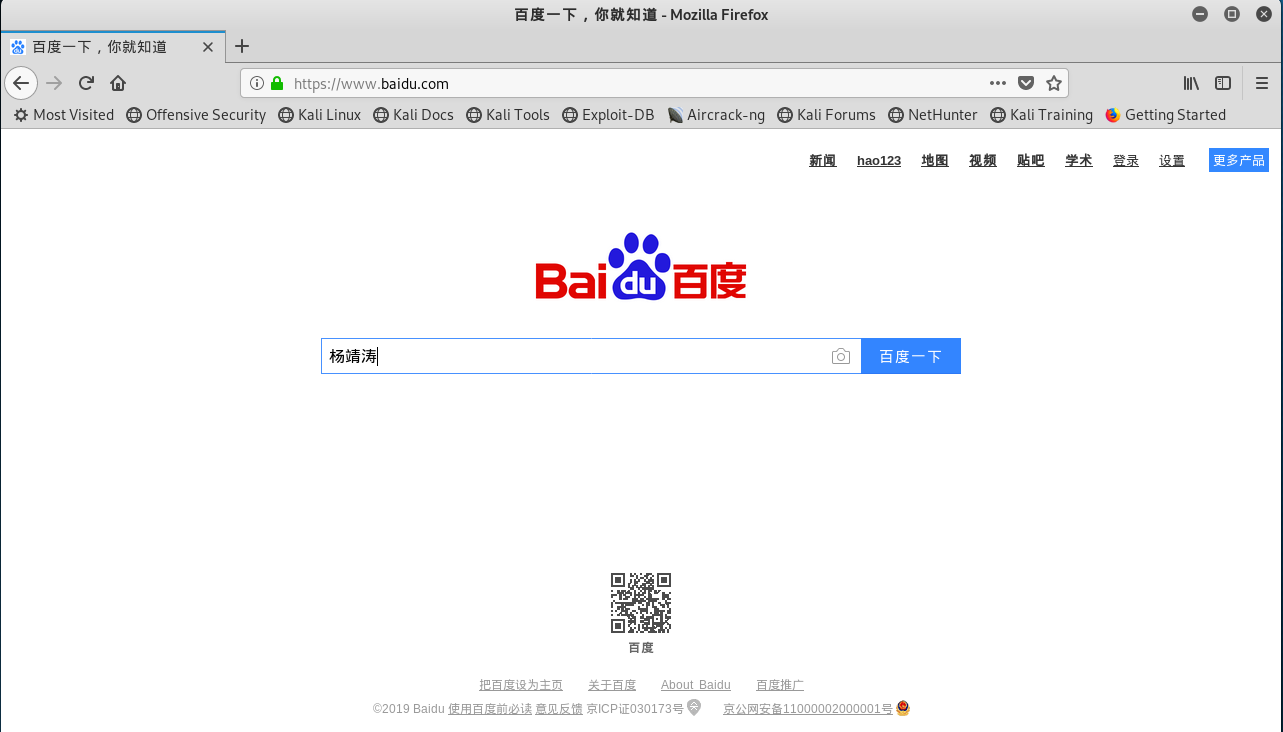Viewport: 1283px width, 732px height.
Task: Open a new tab with plus button
Action: pos(241,46)
